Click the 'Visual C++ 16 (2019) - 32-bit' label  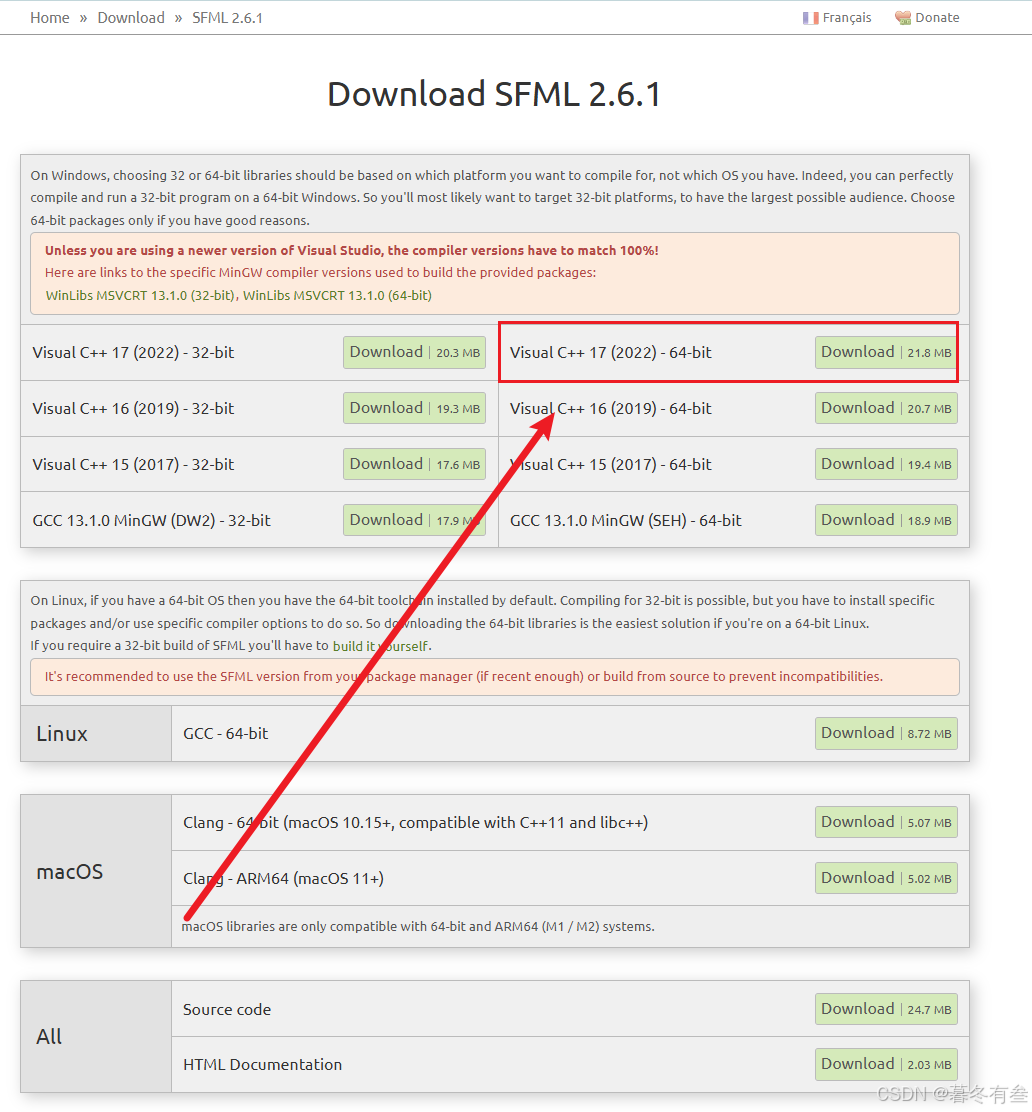pos(133,408)
